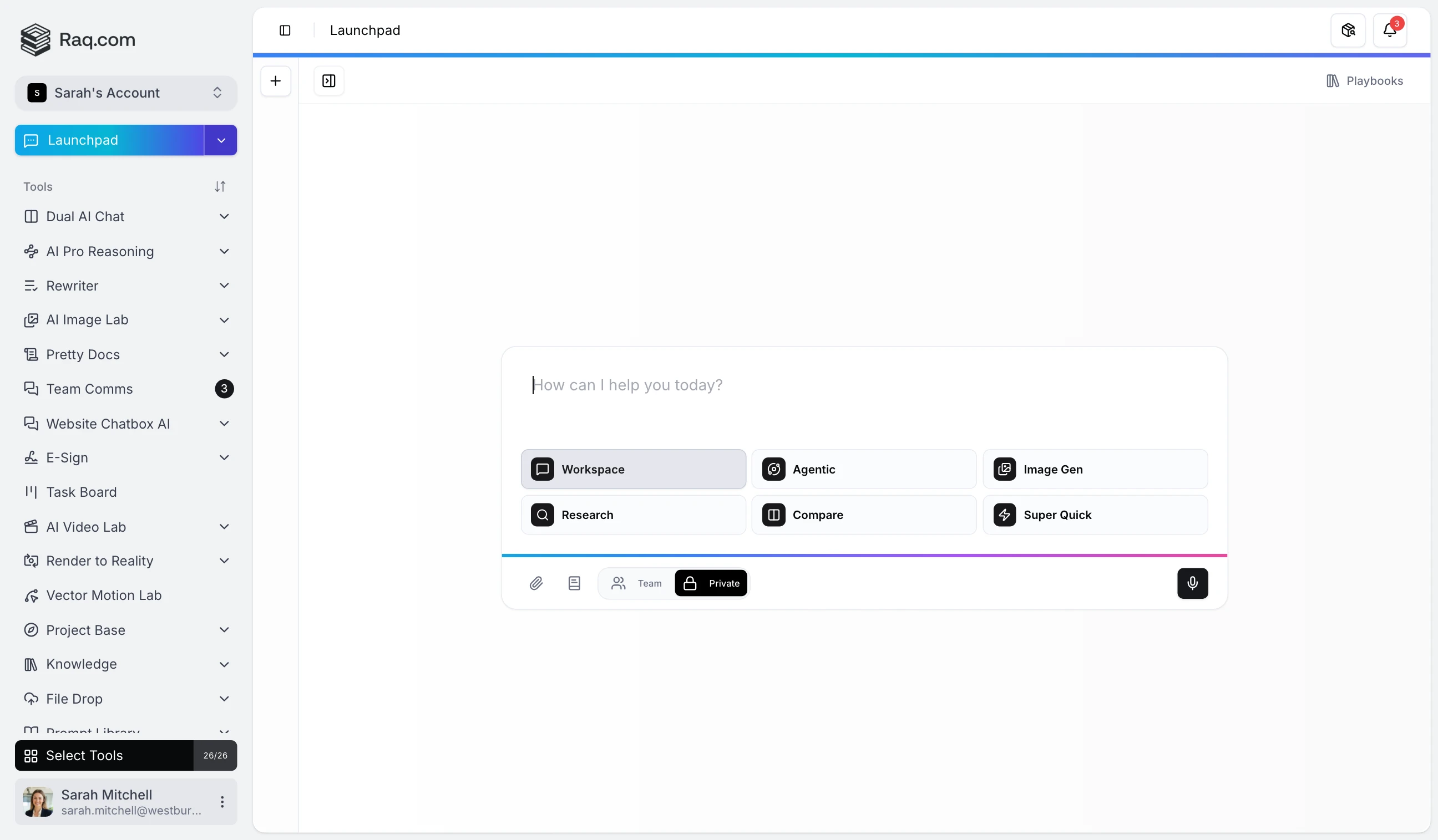This screenshot has height=840, width=1438.
Task: Open Task Board in the sidebar
Action: coord(81,492)
